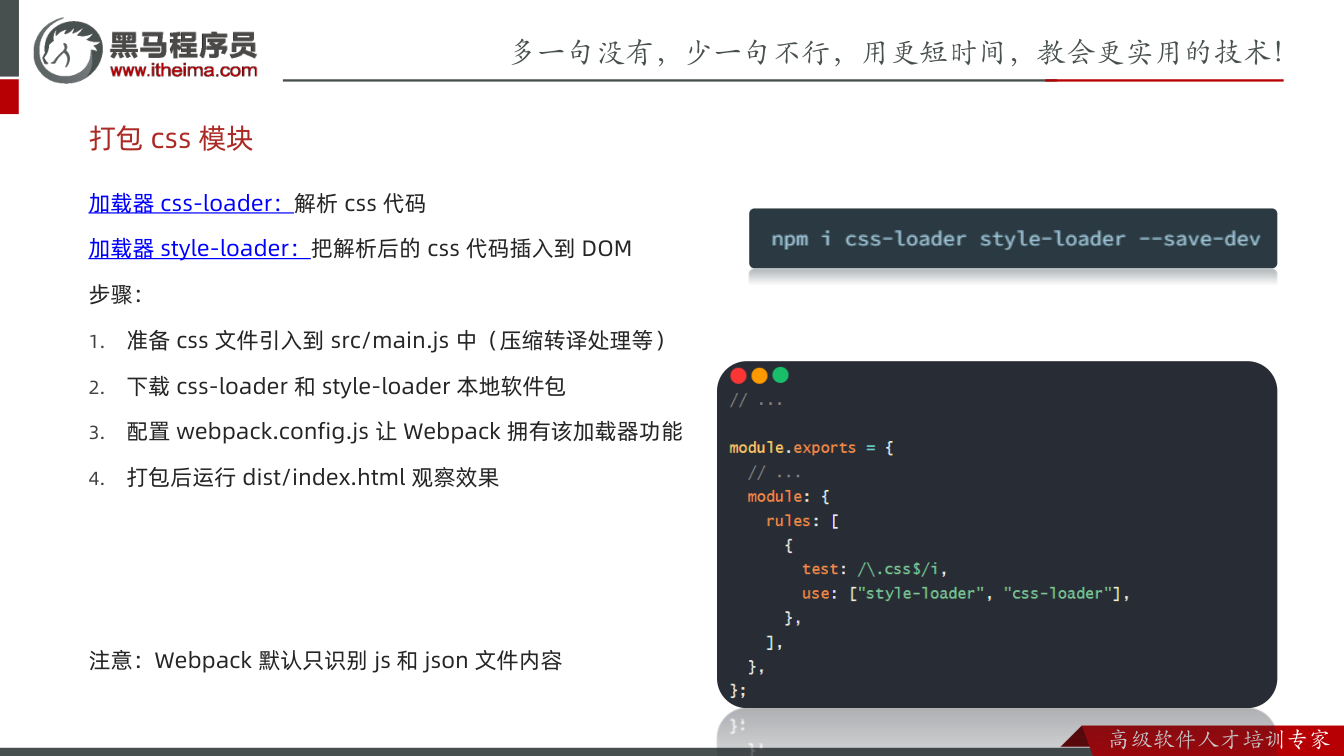This screenshot has height=756, width=1344.
Task: Click the rules: [ code line
Action: pyautogui.click(x=802, y=521)
